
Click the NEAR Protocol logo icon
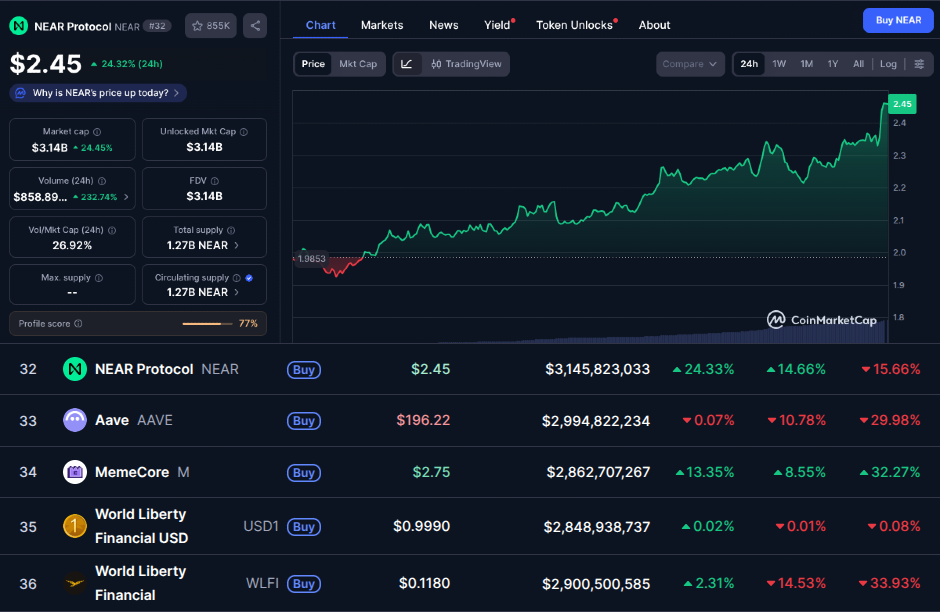[x=18, y=24]
